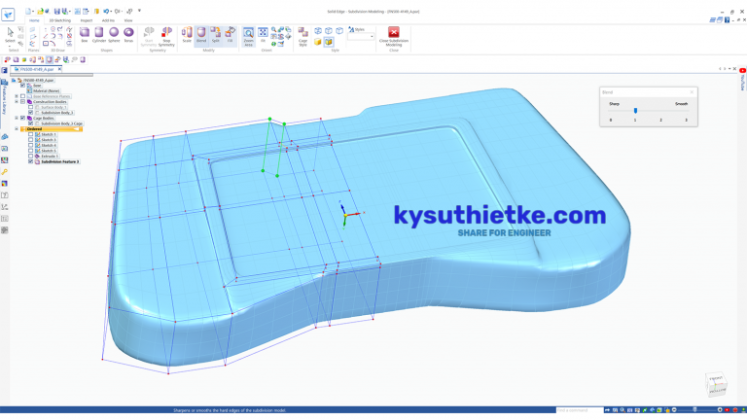The width and height of the screenshot is (747, 420).
Task: Select the Cylinder shape tool
Action: click(x=99, y=35)
